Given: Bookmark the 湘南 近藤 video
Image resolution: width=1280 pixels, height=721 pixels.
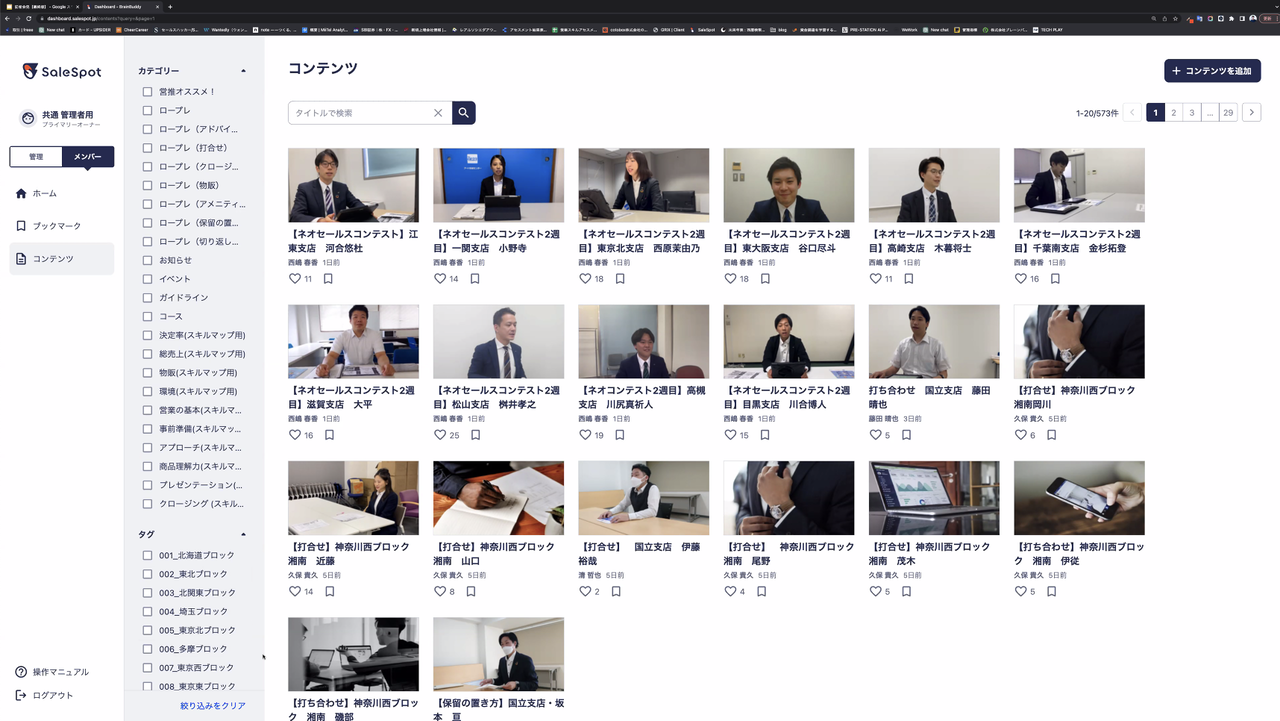Looking at the screenshot, I should tap(330, 591).
